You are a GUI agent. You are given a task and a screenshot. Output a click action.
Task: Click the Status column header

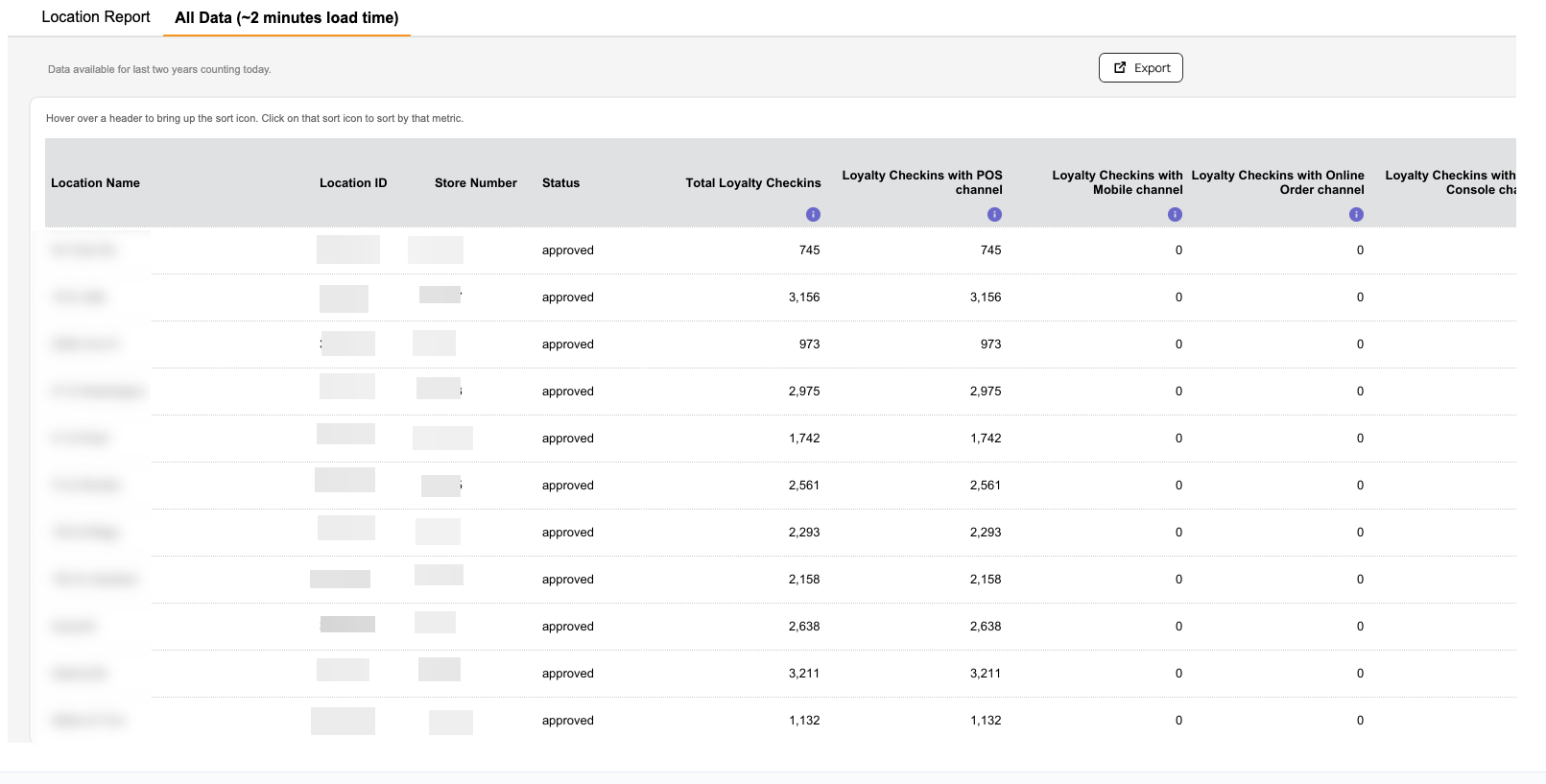pyautogui.click(x=560, y=182)
